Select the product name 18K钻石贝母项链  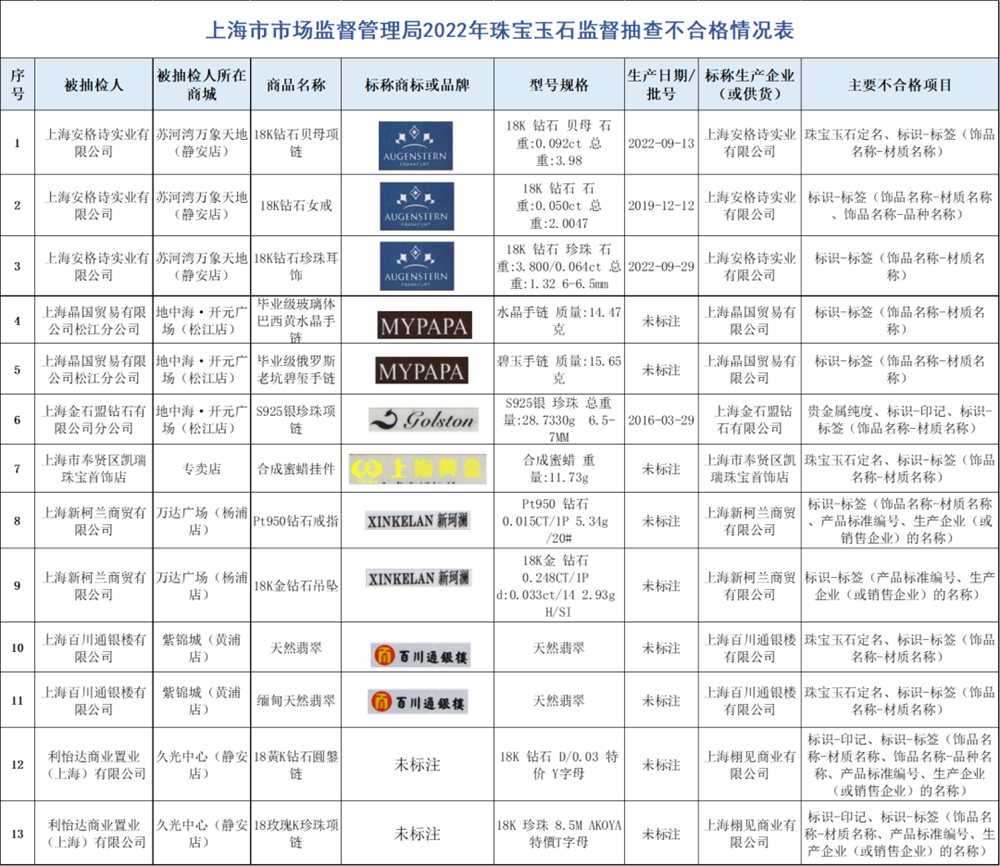pyautogui.click(x=296, y=143)
